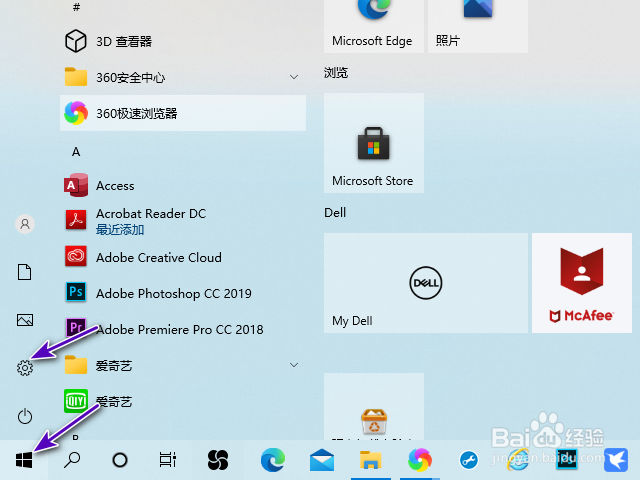Launch Adobe Creative Cloud
The image size is (640, 480).
183,257
